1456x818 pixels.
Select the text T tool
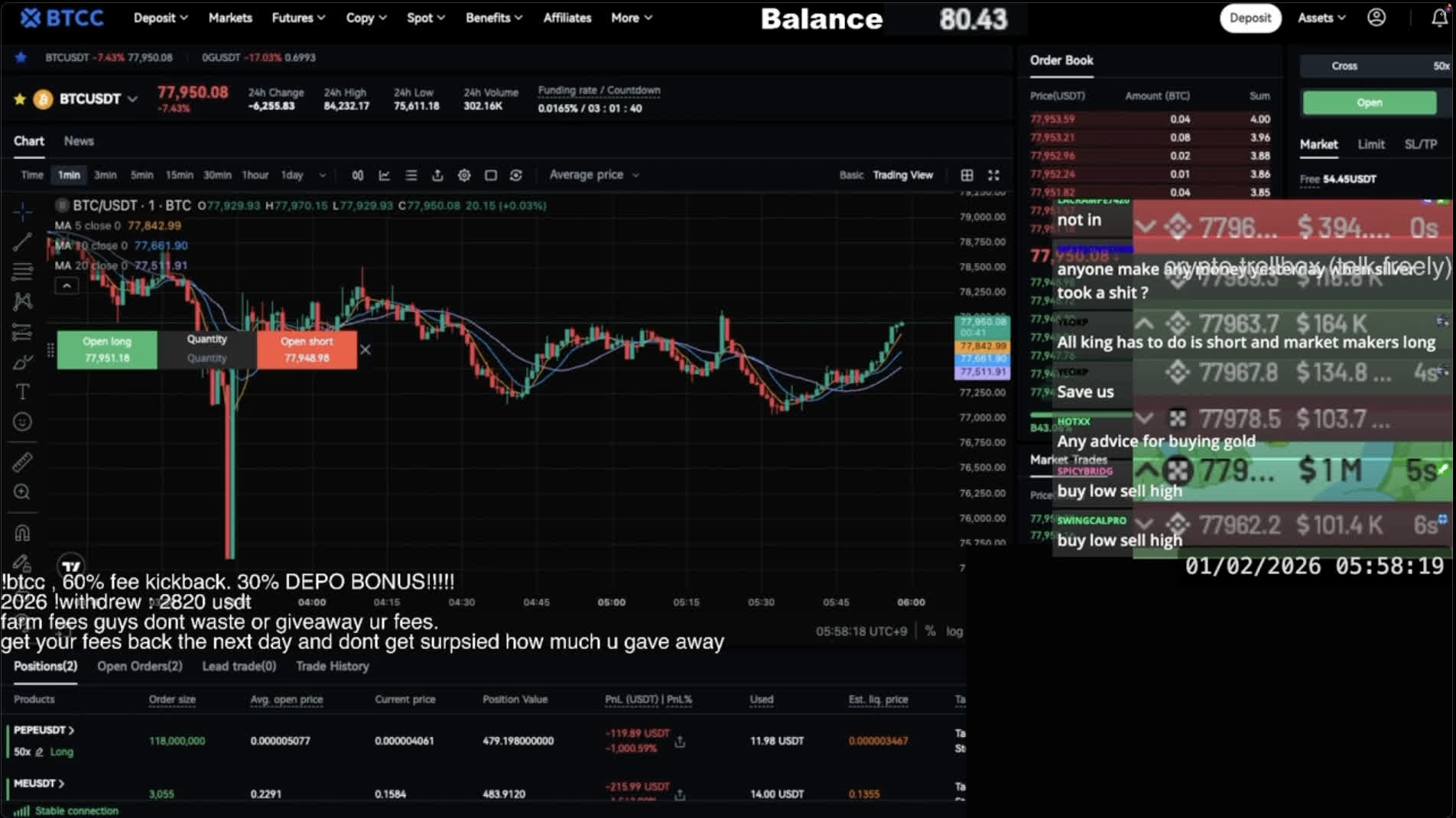pos(22,391)
